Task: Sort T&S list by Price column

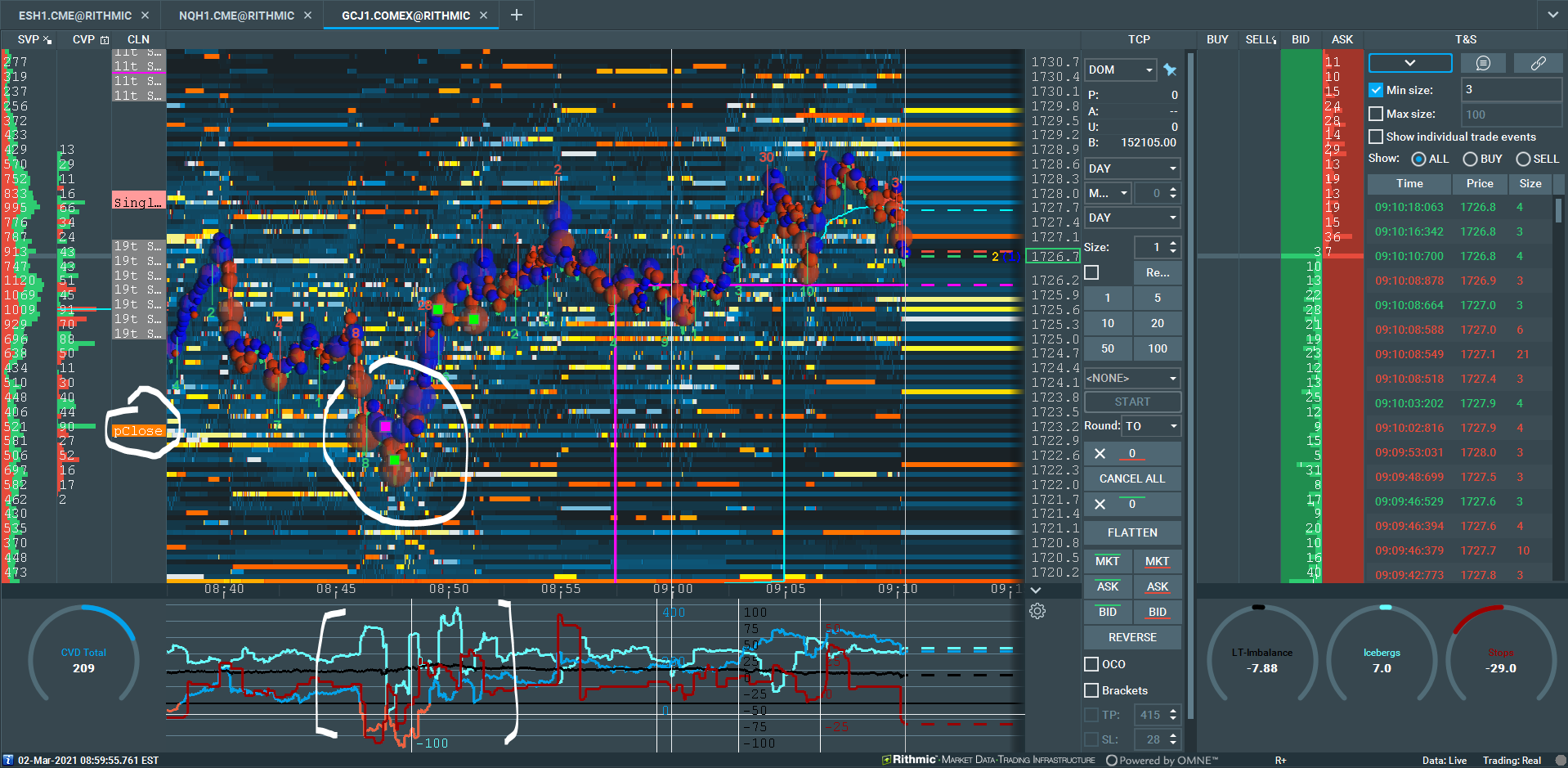Action: 1479,184
